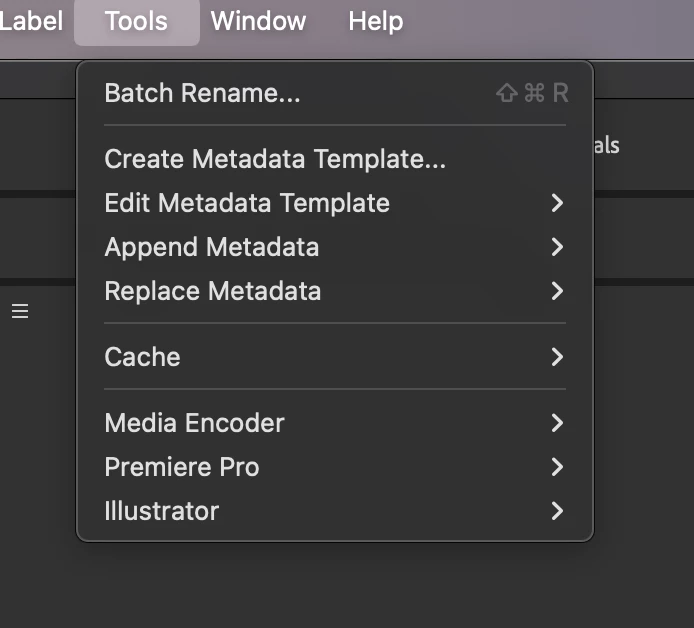This screenshot has height=628, width=694.
Task: Expand the Premiere Pro submenu chevron
Action: pyautogui.click(x=557, y=467)
